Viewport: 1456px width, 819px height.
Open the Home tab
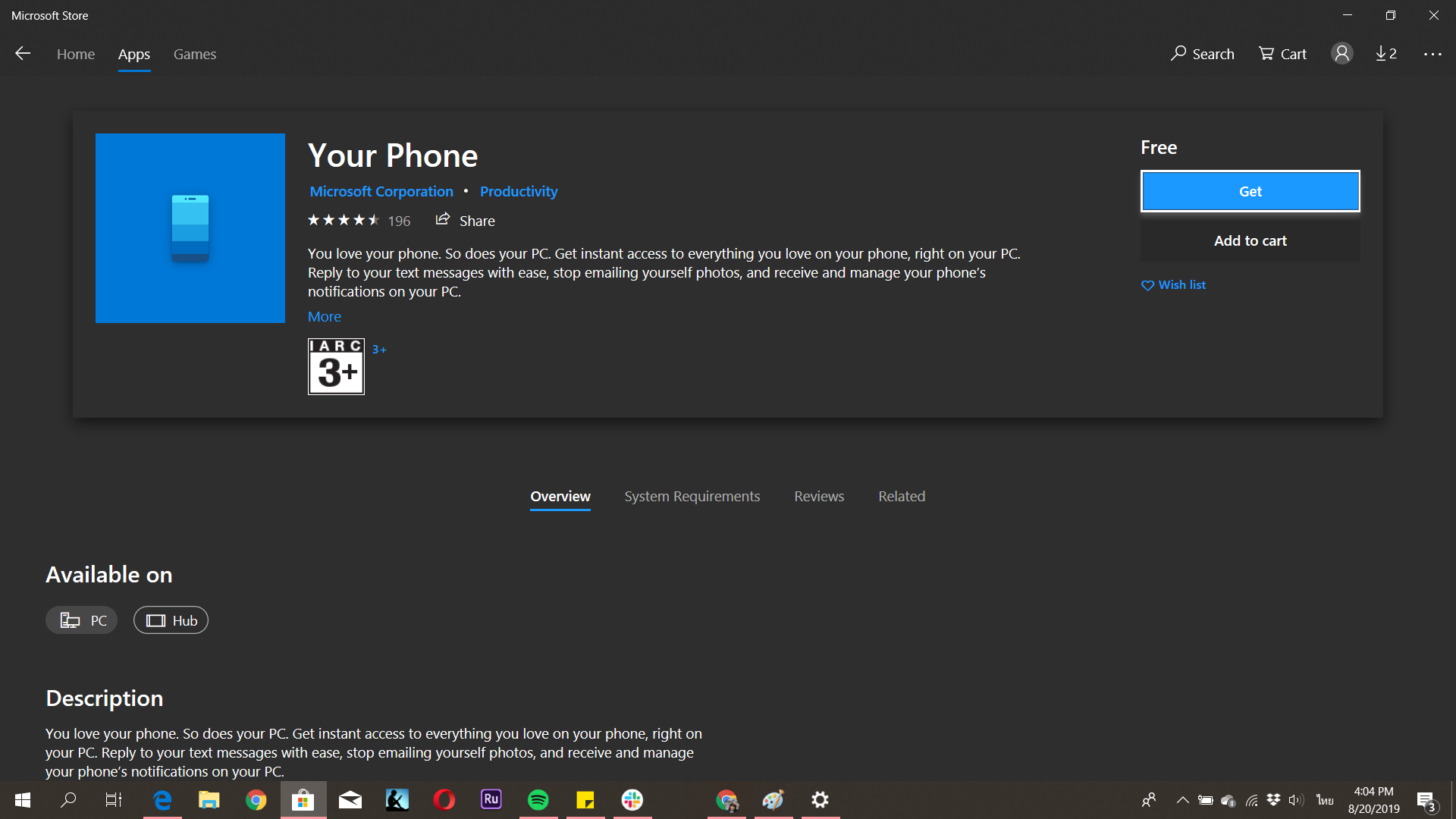click(x=76, y=54)
